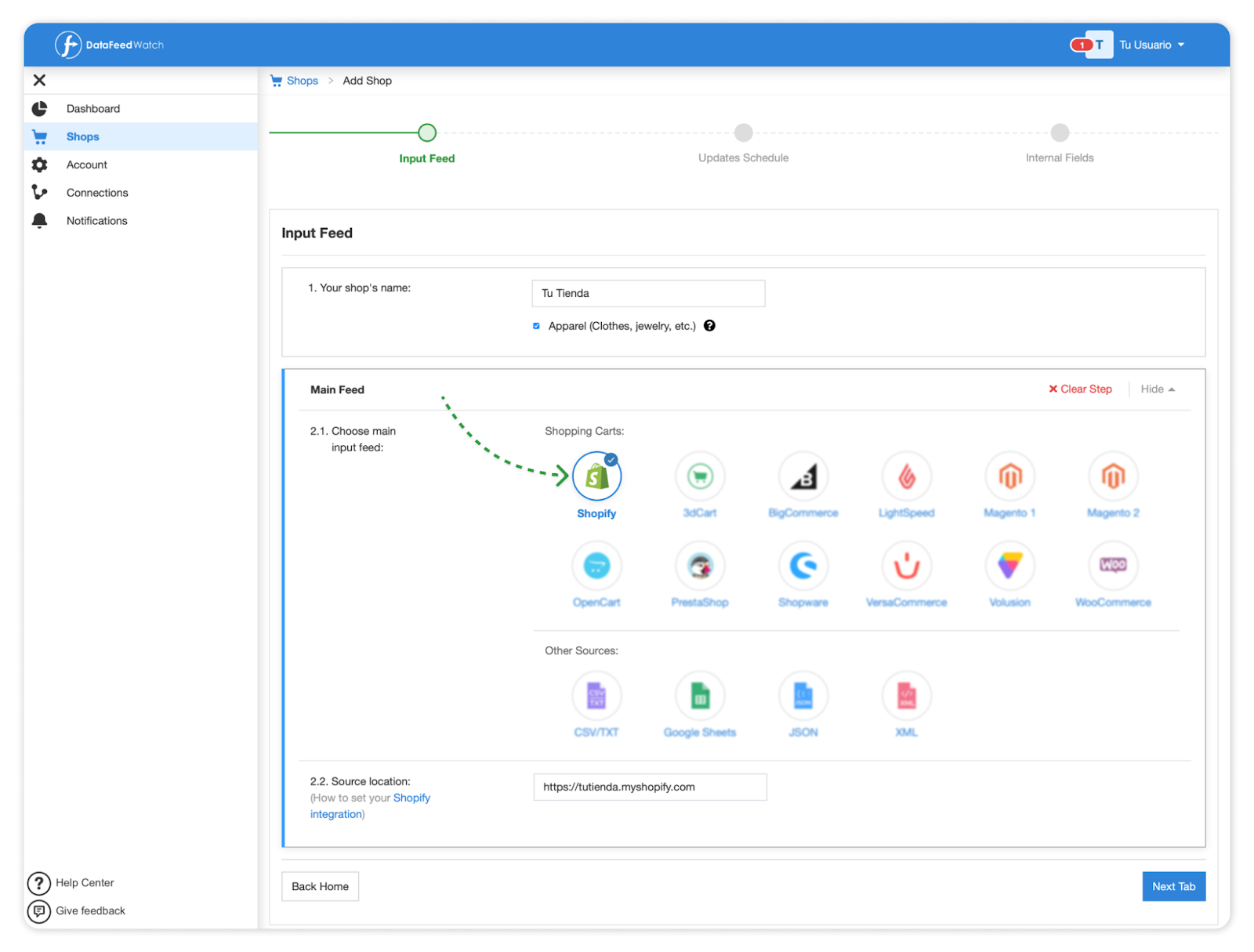Open the Shopify integration link

370,806
